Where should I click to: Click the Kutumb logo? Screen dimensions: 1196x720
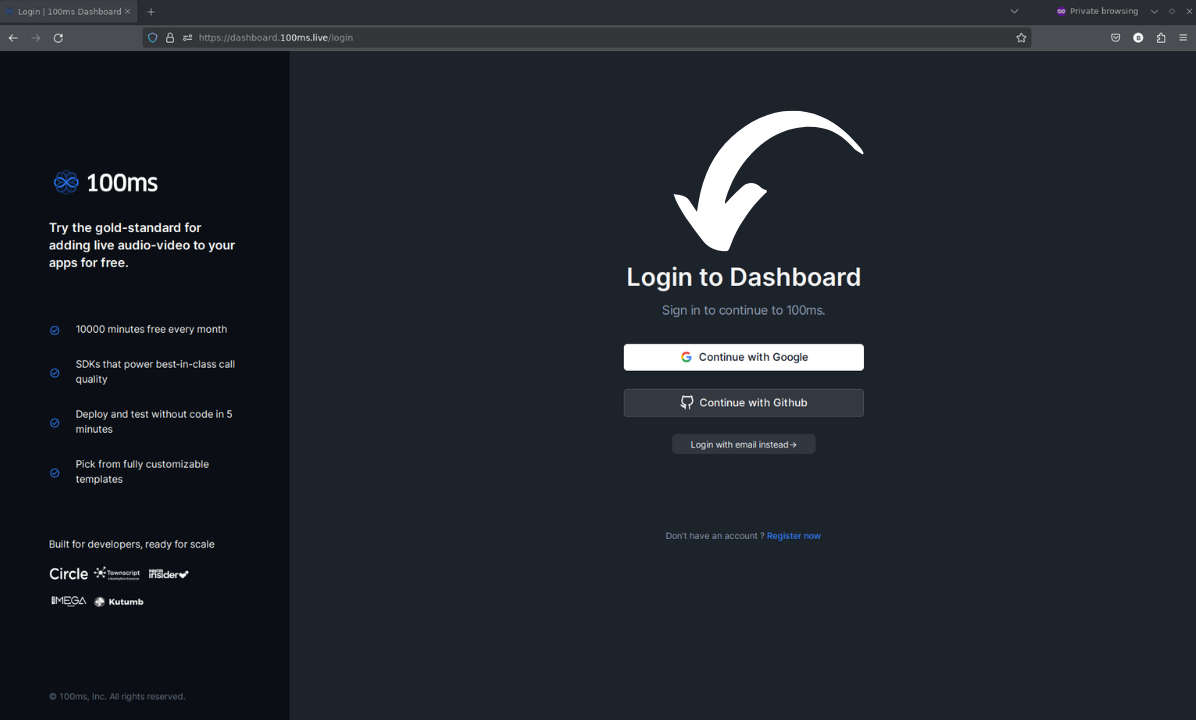(118, 602)
